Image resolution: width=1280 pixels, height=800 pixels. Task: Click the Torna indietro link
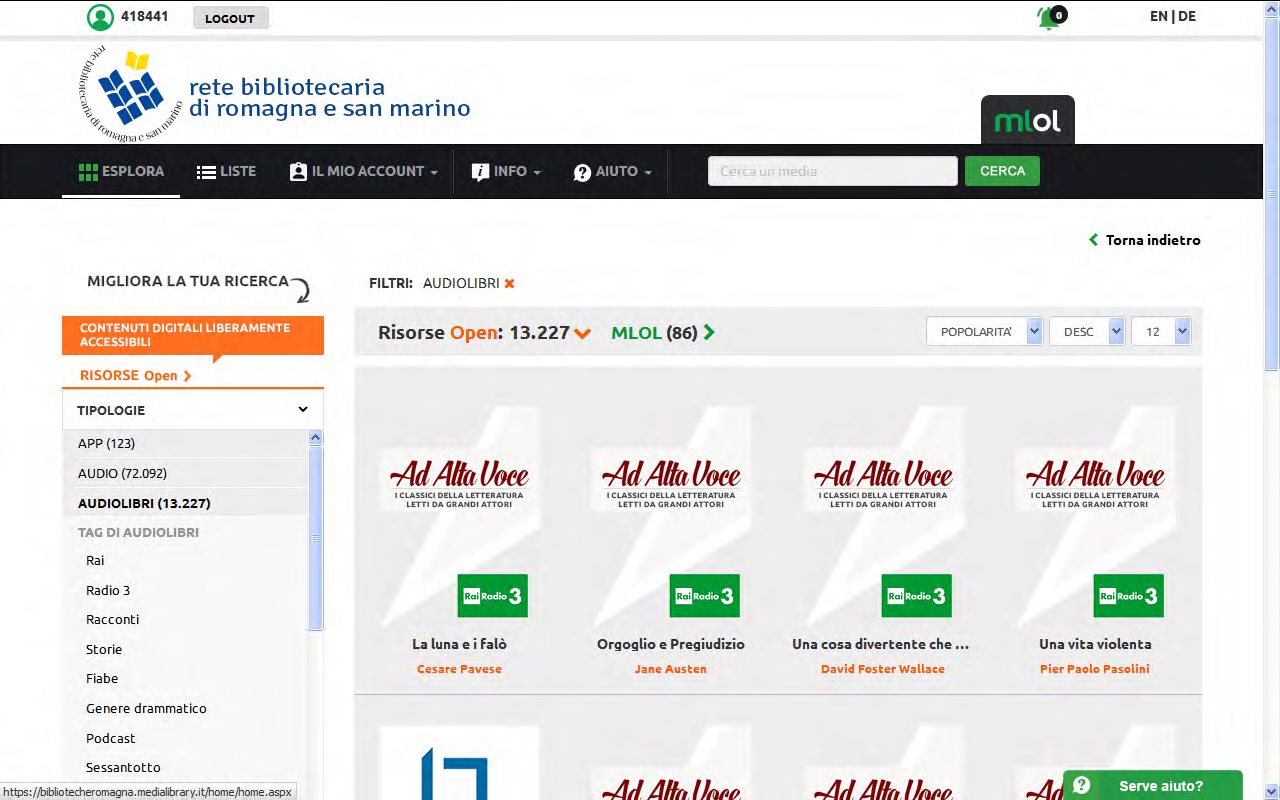pyautogui.click(x=1145, y=240)
